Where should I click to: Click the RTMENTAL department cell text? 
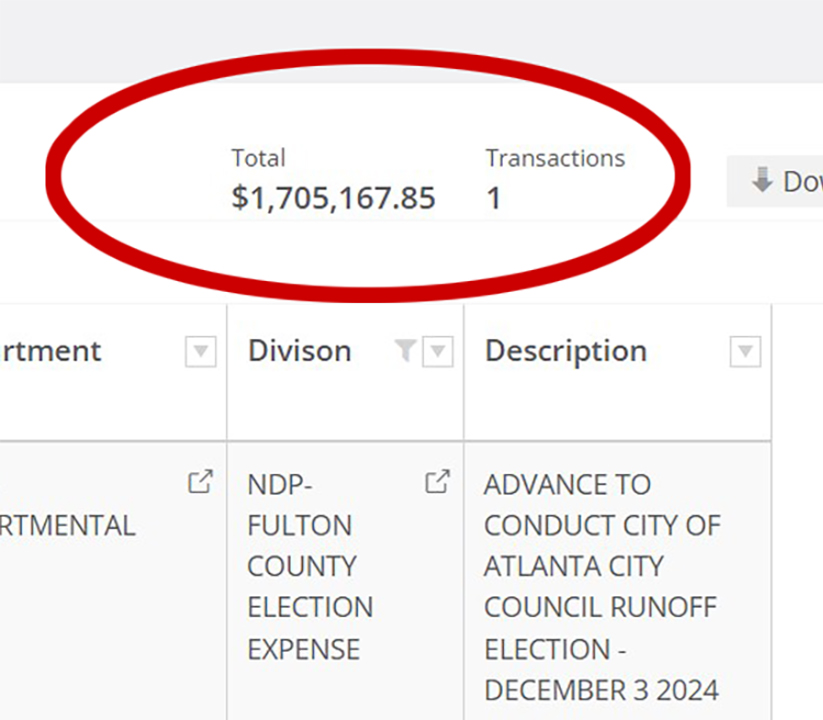[x=68, y=525]
